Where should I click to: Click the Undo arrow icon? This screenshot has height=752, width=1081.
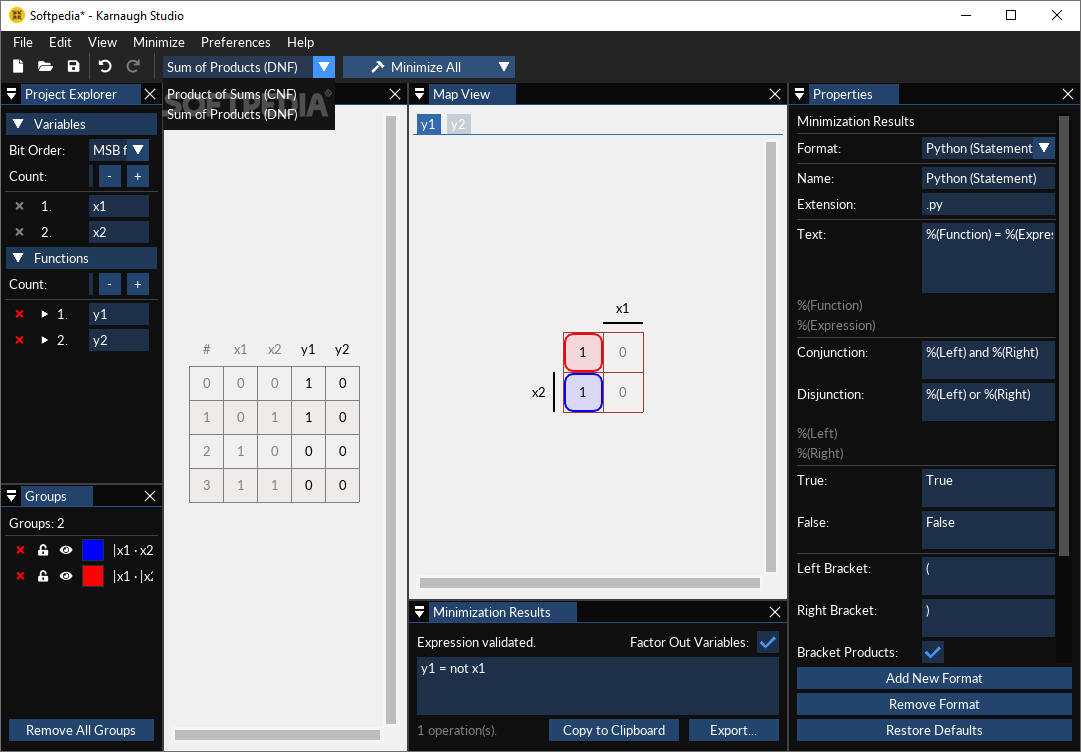pyautogui.click(x=105, y=67)
